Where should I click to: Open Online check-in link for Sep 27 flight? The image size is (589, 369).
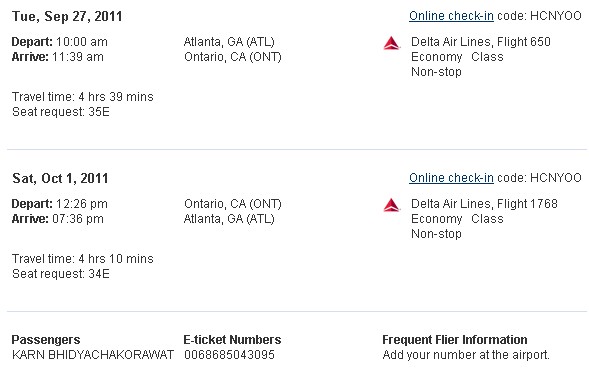click(x=451, y=16)
